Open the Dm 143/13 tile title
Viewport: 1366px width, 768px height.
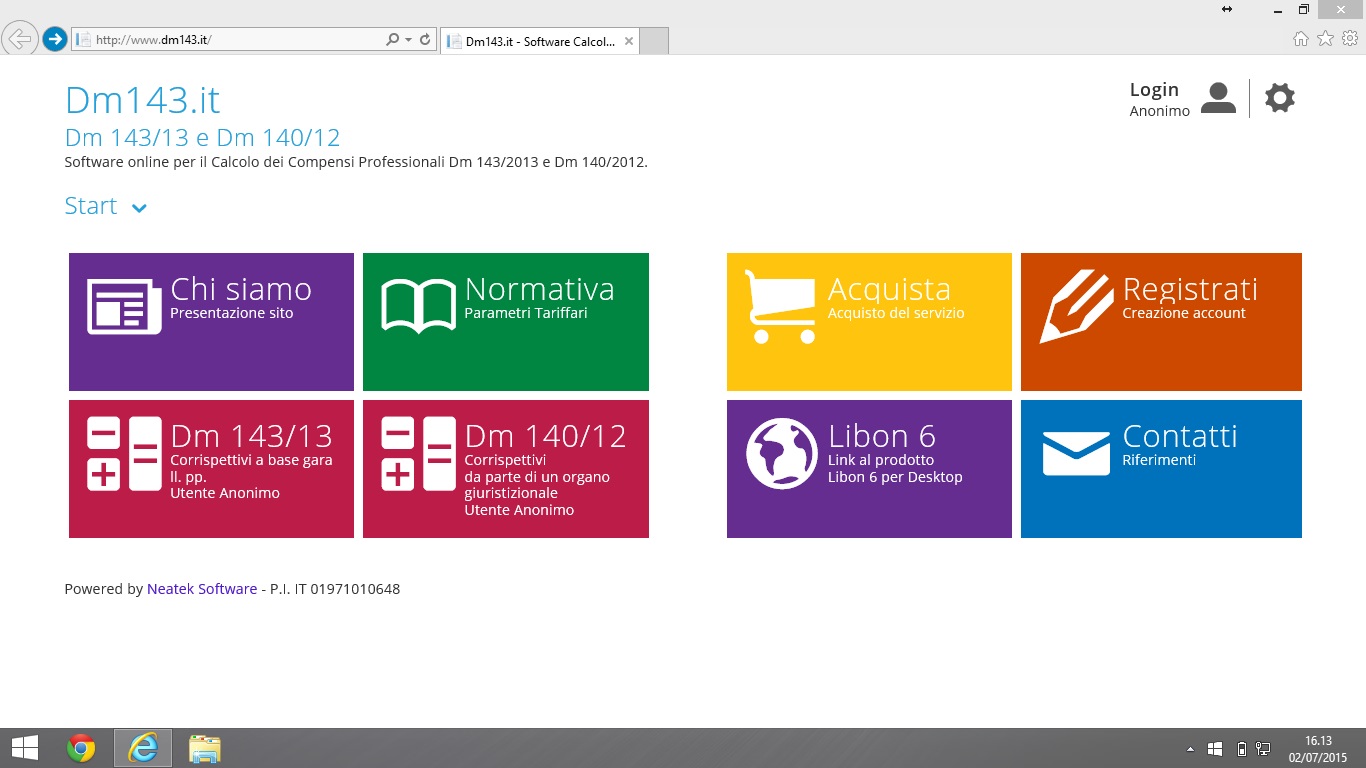[x=251, y=436]
